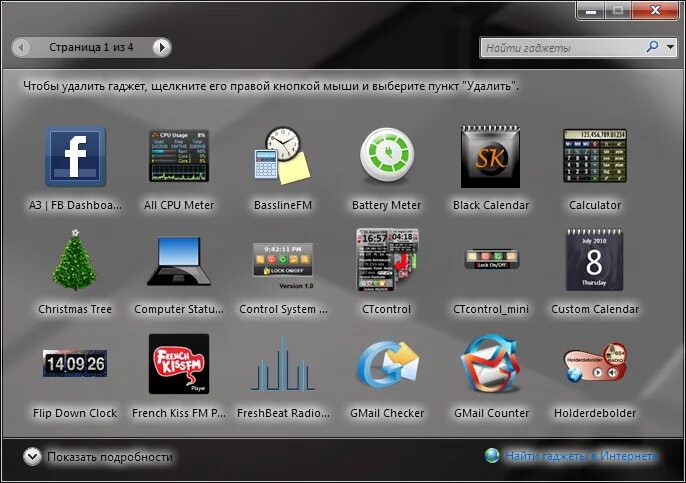686x483 pixels.
Task: Click the Страница 1 из 4 page indicator
Action: point(91,47)
